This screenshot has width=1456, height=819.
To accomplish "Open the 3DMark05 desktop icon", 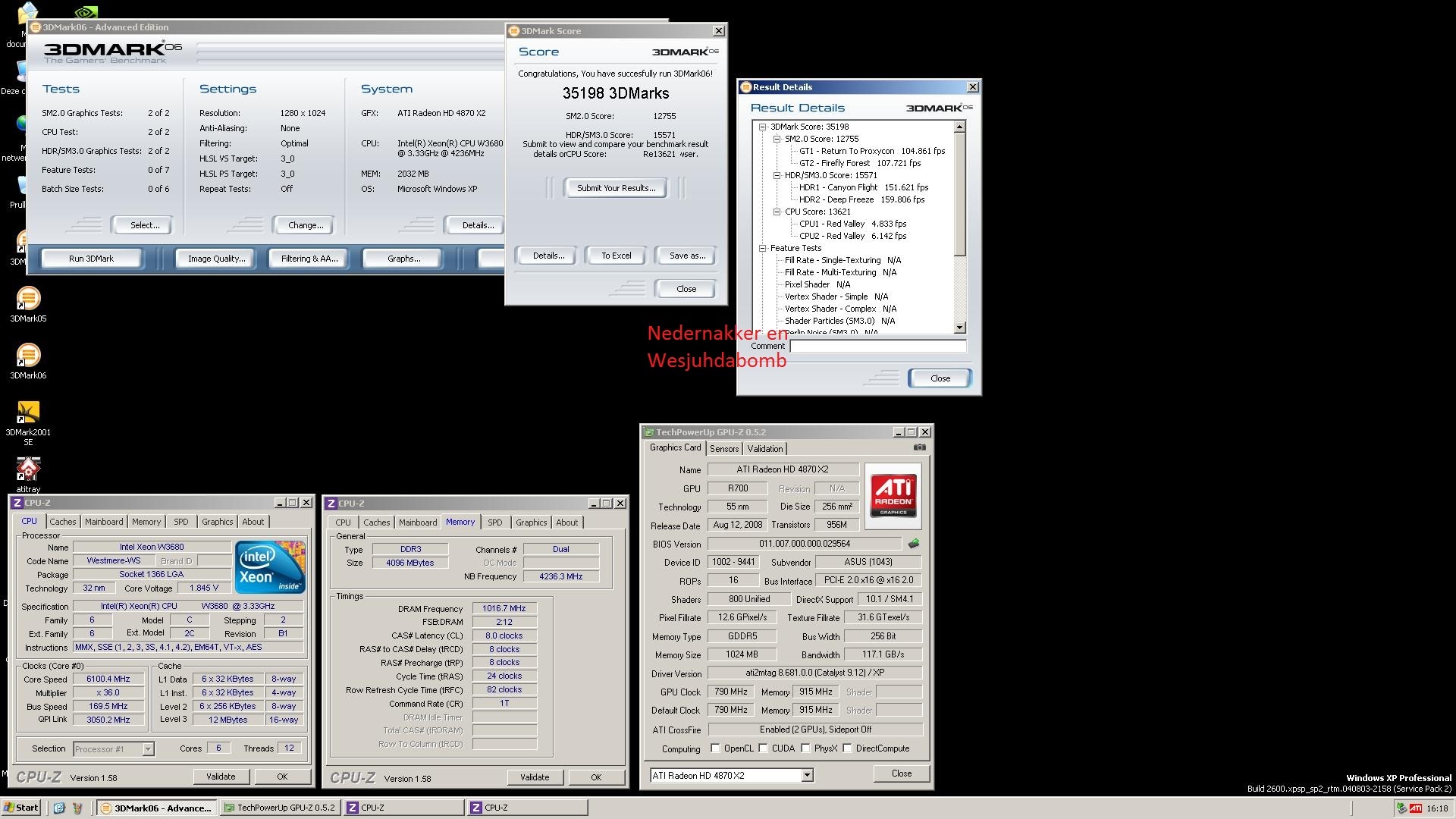I will (28, 299).
